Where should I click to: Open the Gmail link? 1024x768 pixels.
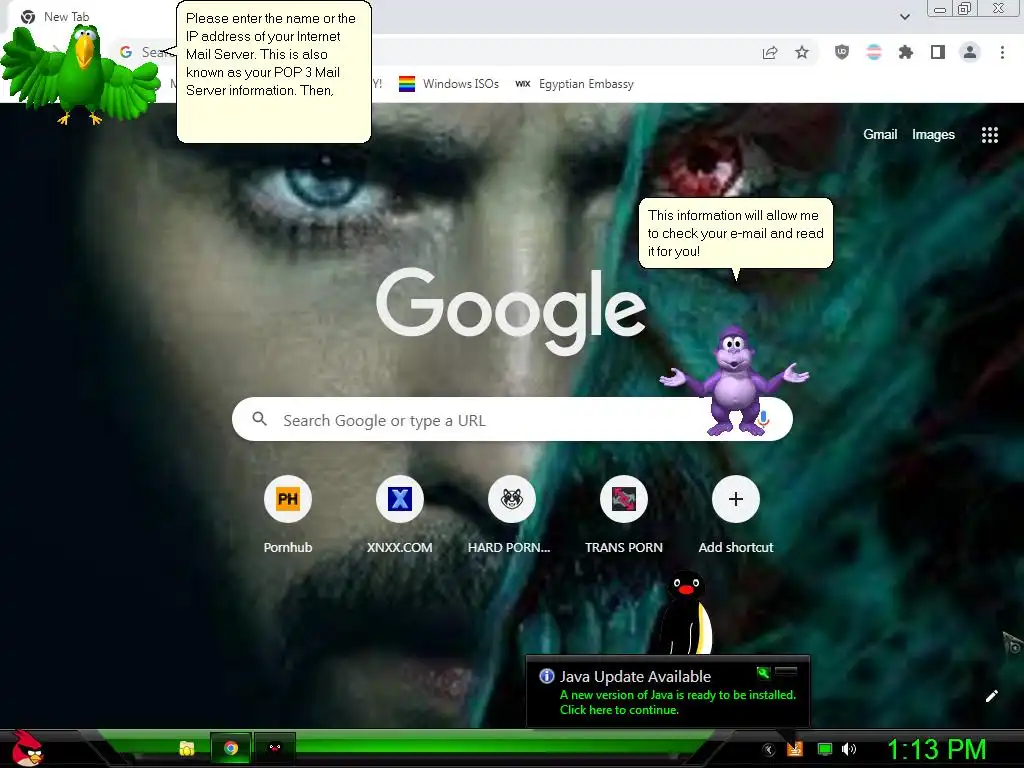click(x=880, y=135)
